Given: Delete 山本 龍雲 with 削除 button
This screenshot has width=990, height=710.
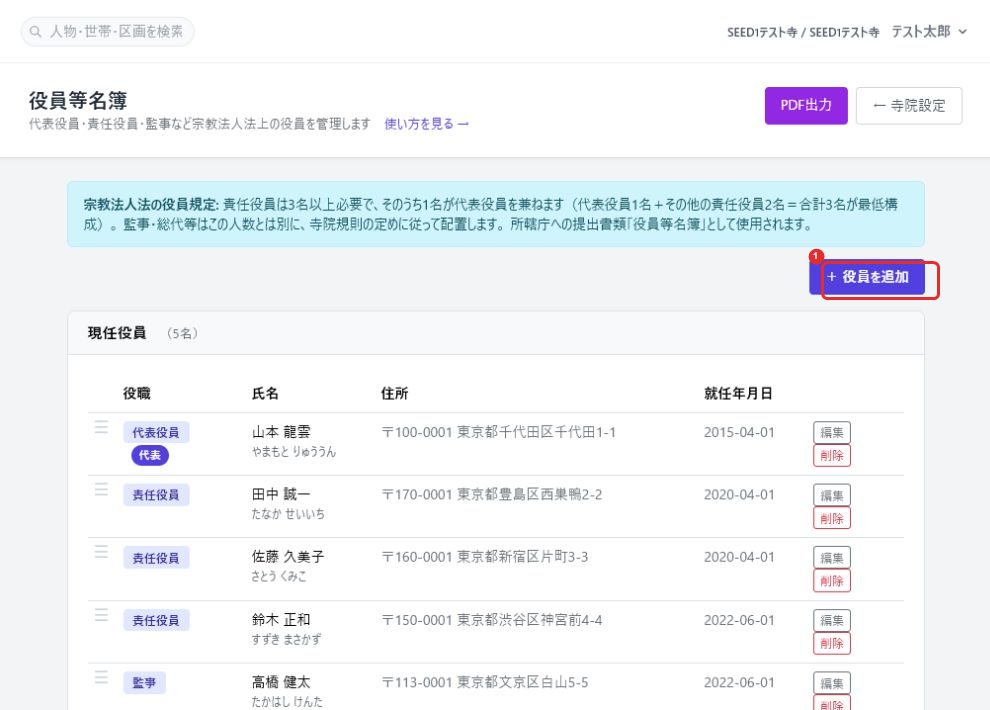Looking at the screenshot, I should tap(832, 455).
